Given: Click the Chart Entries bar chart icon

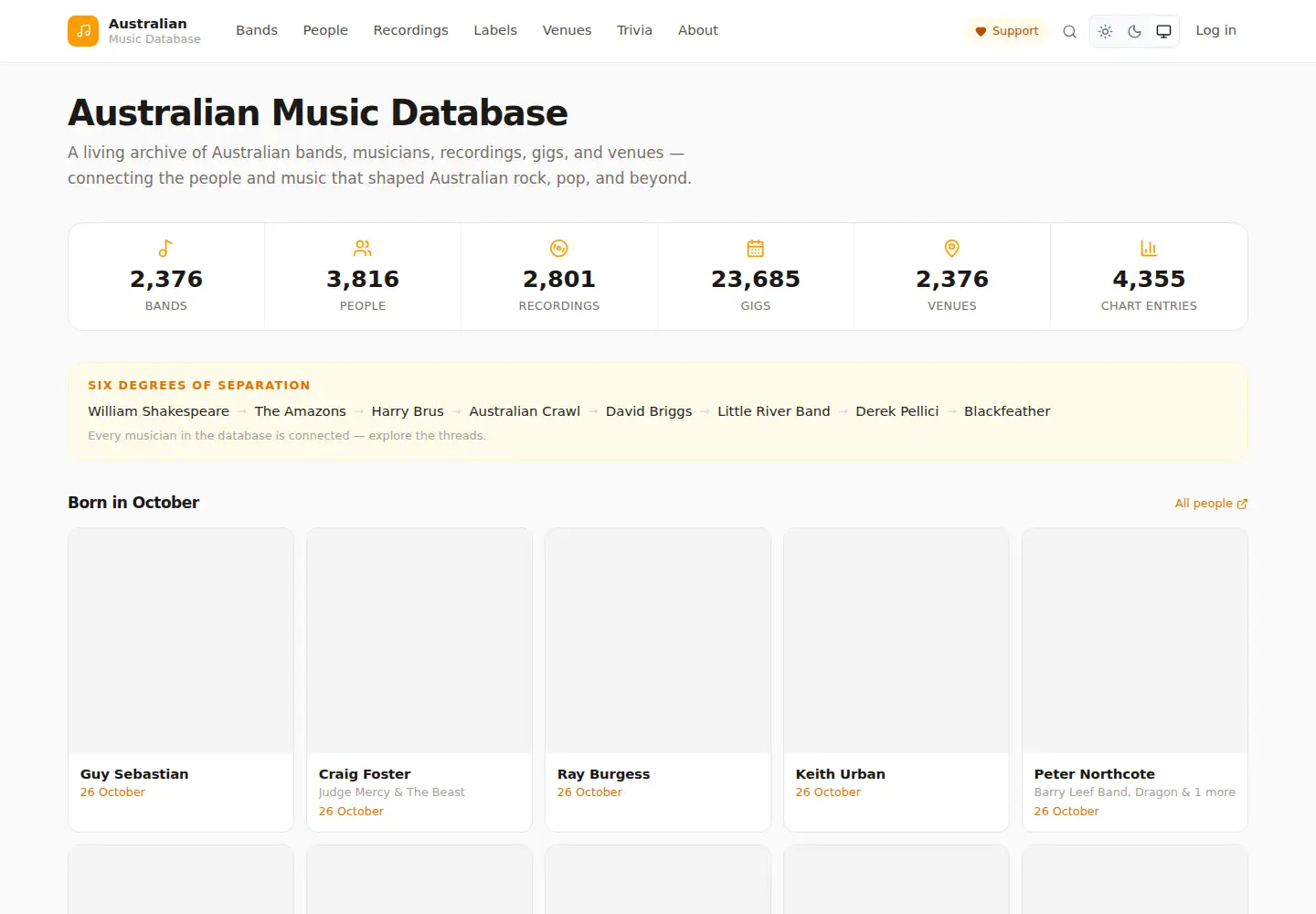Looking at the screenshot, I should tap(1149, 248).
